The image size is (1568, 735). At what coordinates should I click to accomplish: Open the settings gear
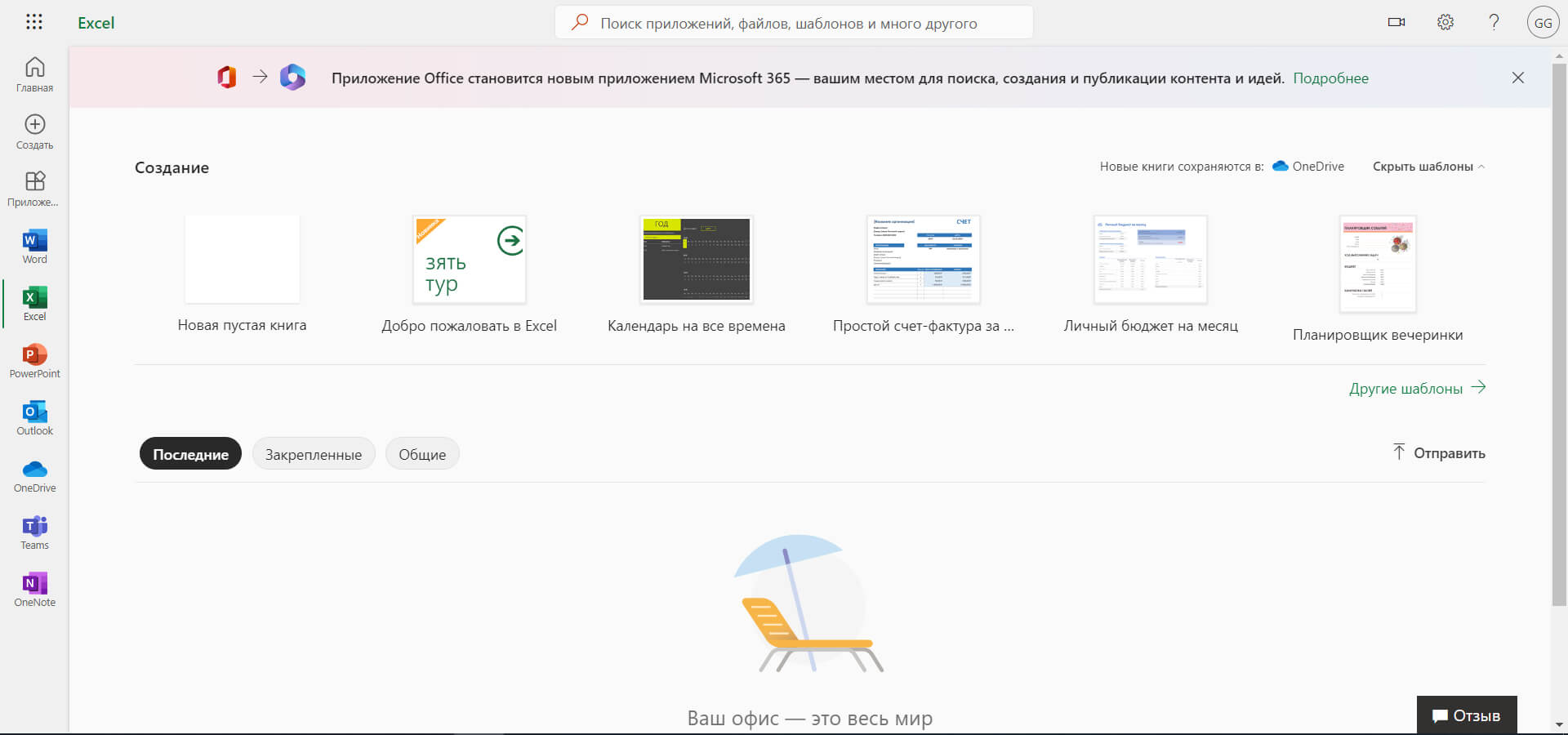[1445, 22]
